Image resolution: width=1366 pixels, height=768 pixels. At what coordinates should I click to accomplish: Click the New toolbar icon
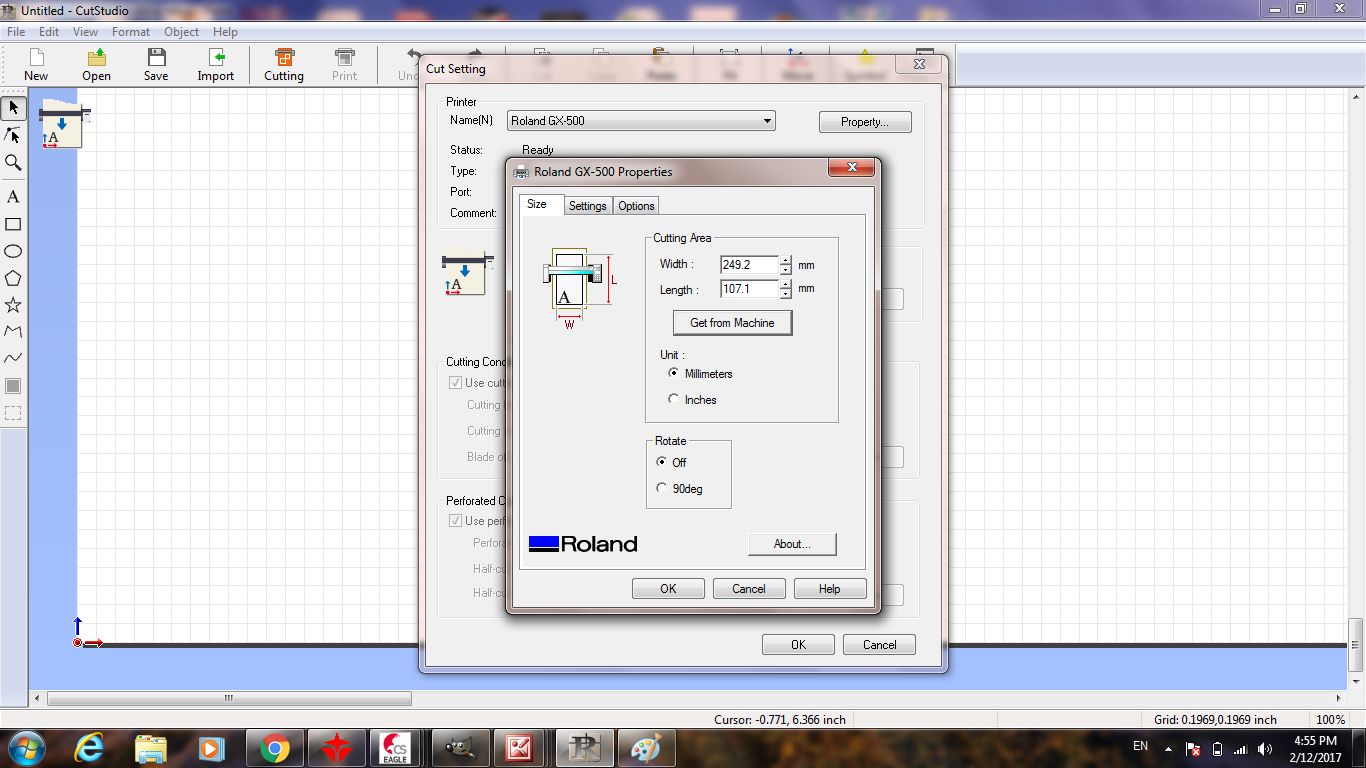pos(36,65)
